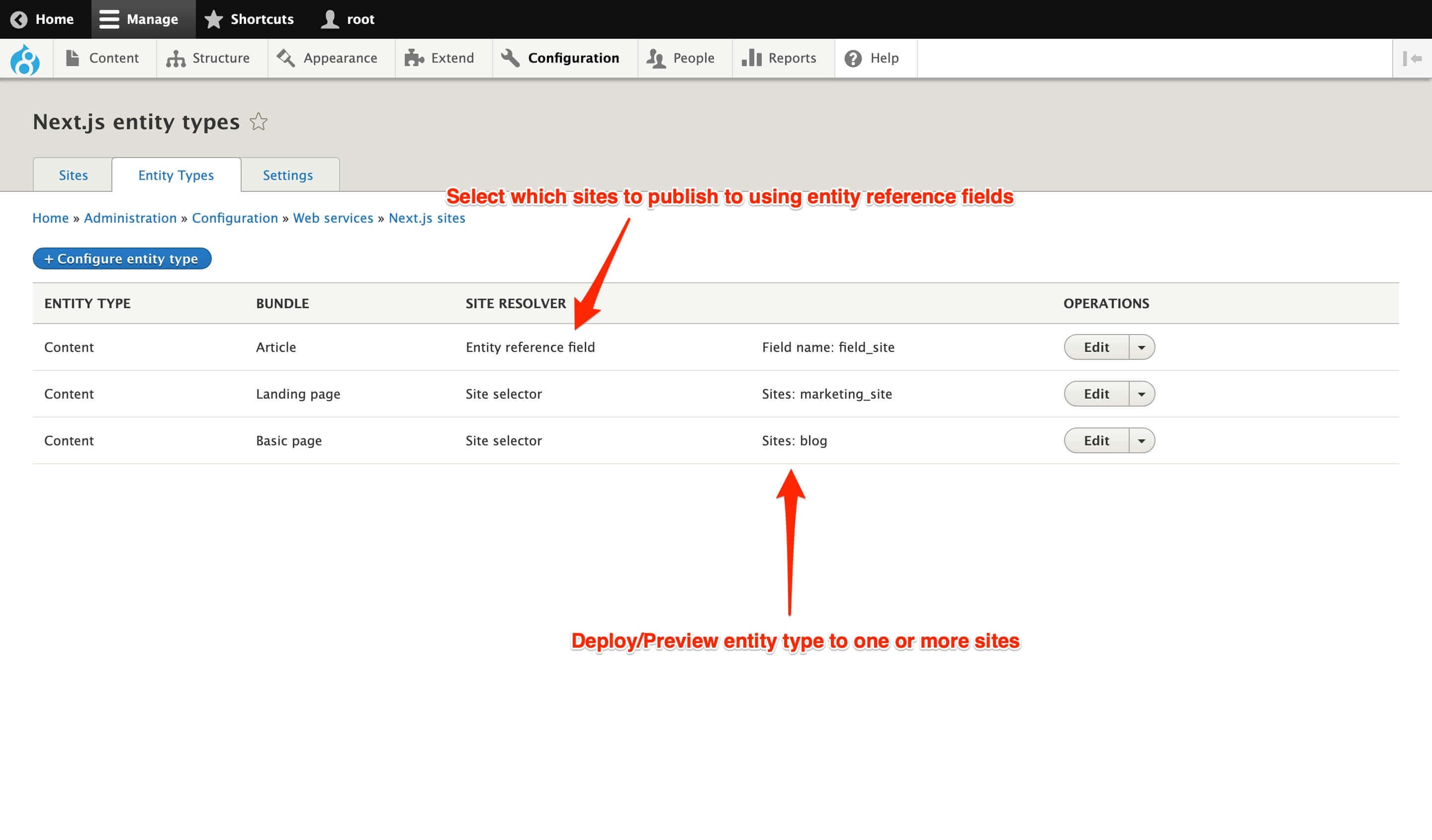
Task: Follow the Administration breadcrumb link
Action: point(130,218)
